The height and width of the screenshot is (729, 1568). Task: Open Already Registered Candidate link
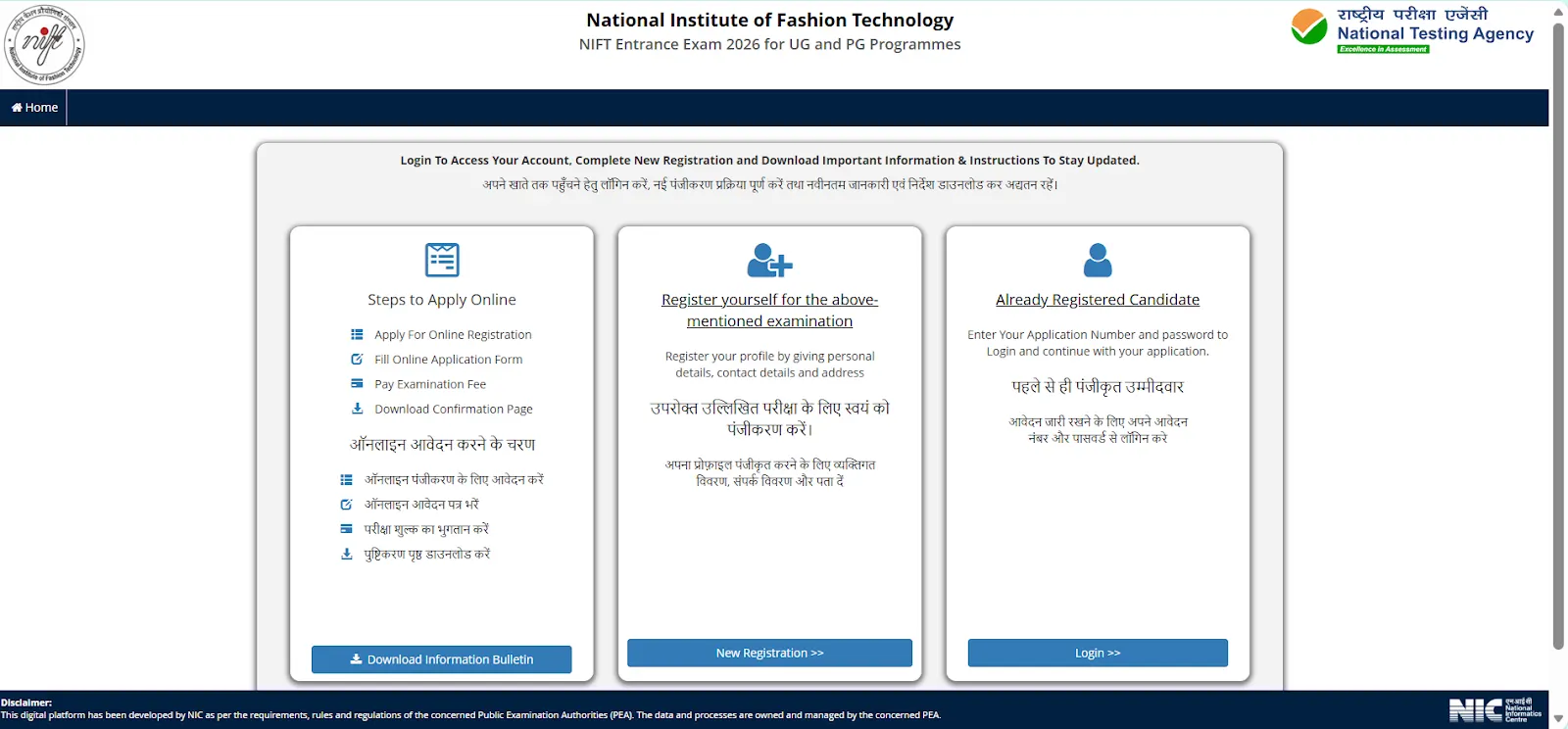(x=1098, y=300)
